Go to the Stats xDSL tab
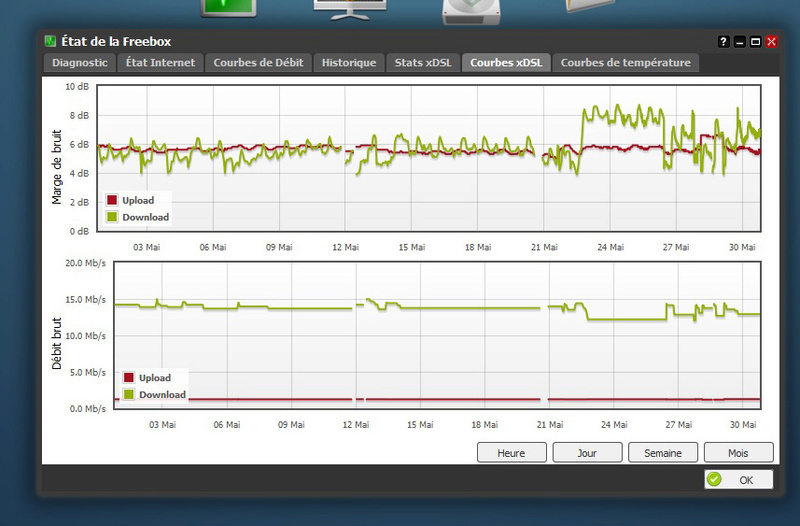This screenshot has height=526, width=800. 423,63
